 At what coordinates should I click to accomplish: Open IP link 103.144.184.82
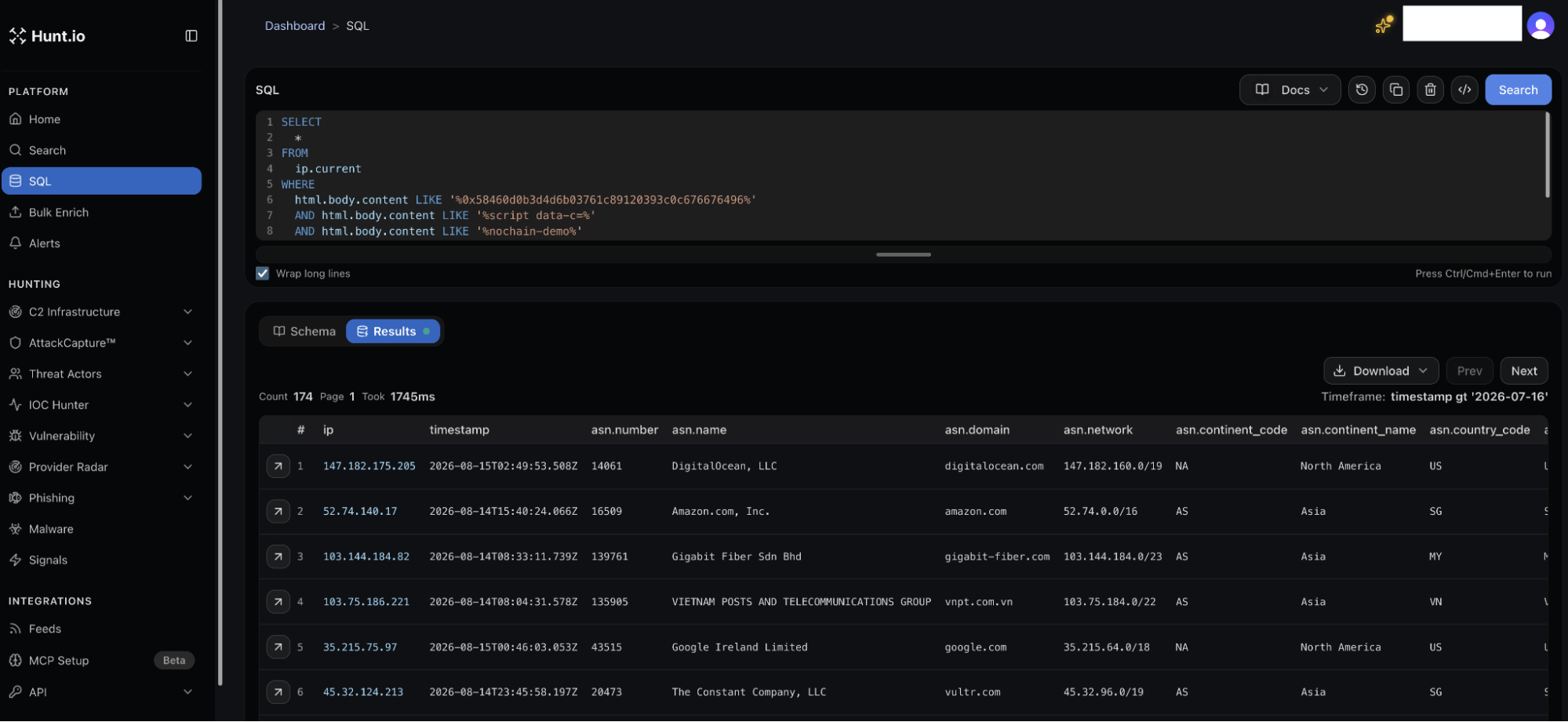point(366,557)
